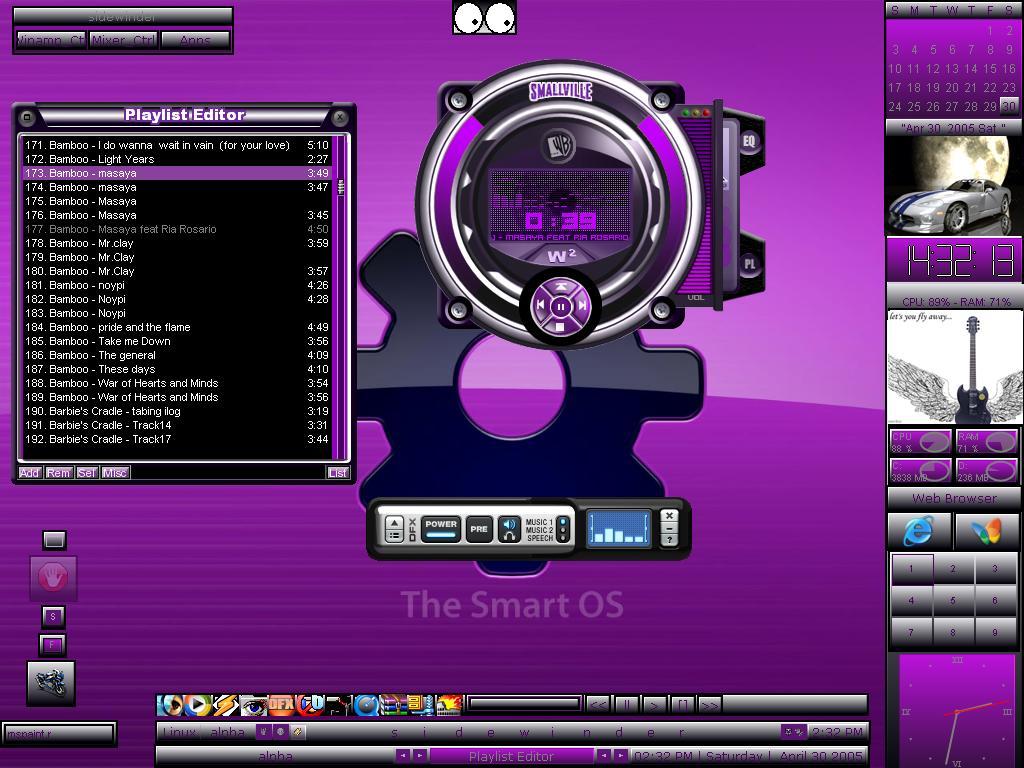Click the Viper car thumbnail

pyautogui.click(x=954, y=185)
